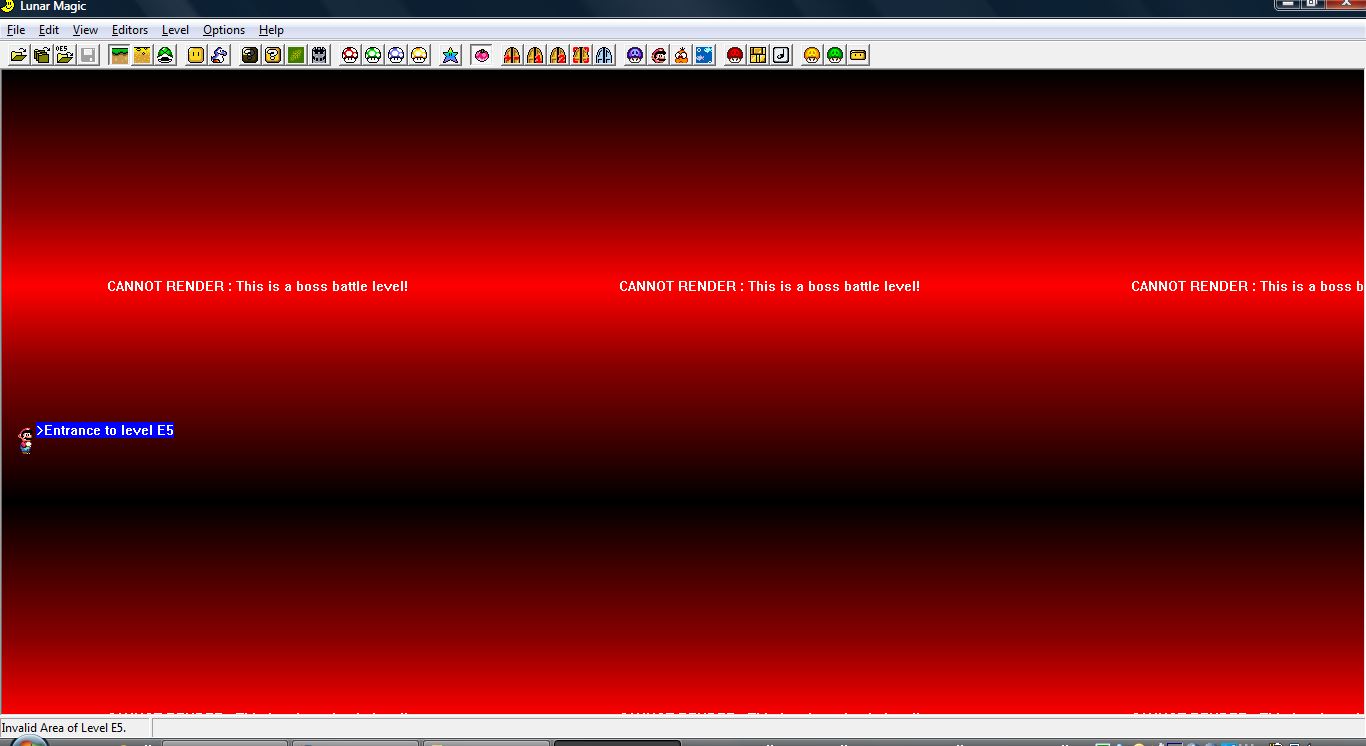Click the purple mushroom icon

[635, 55]
